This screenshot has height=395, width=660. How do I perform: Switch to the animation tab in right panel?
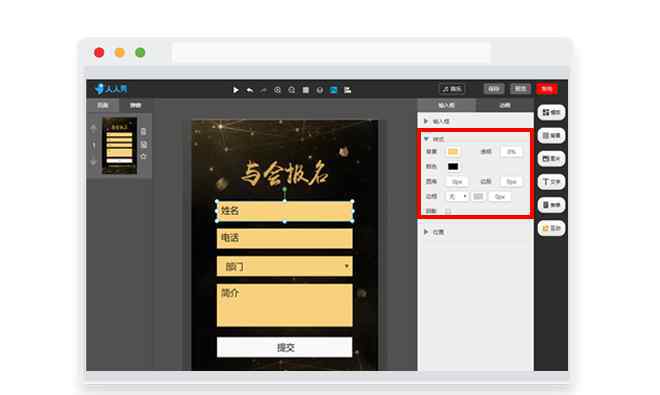click(505, 105)
